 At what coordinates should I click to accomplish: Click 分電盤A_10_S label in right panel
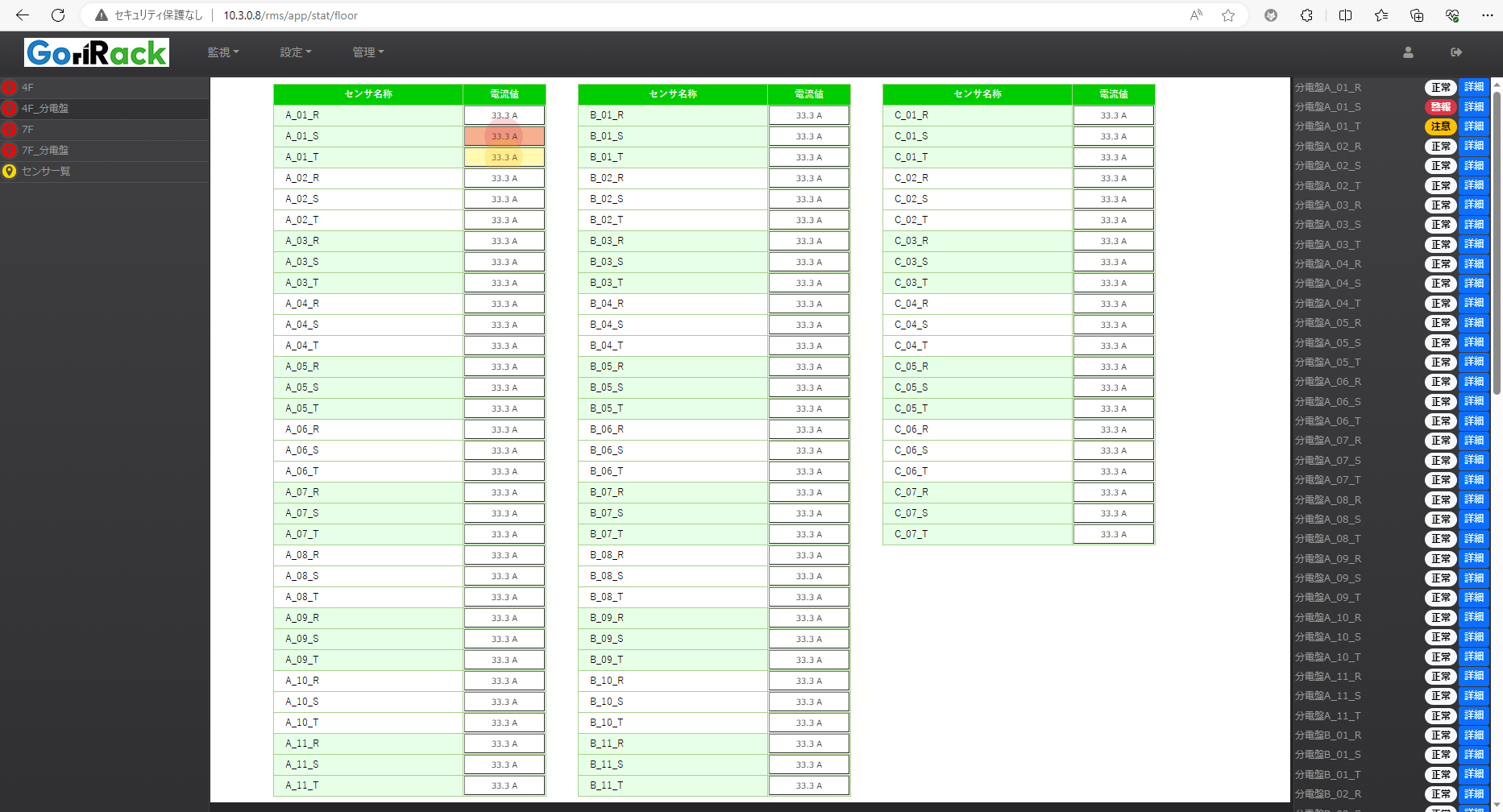pos(1328,637)
